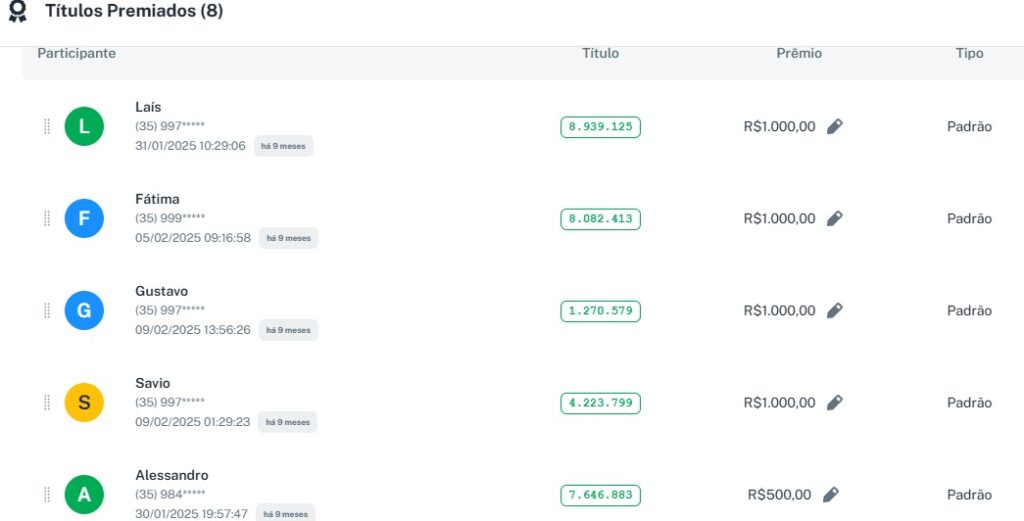Click the Prêmio column header
The width and height of the screenshot is (1024, 521).
799,53
